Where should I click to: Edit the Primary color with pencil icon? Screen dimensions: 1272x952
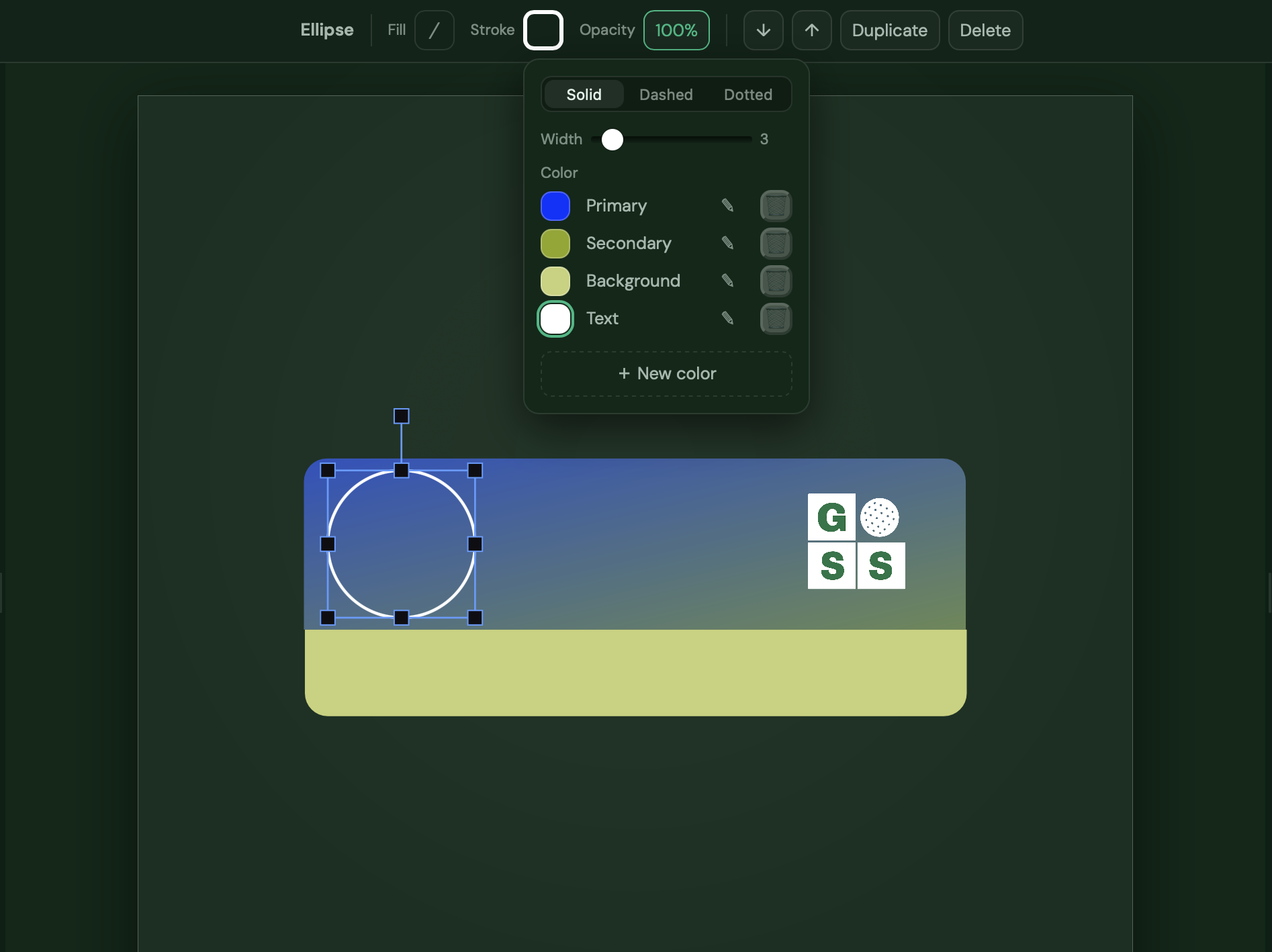point(727,205)
